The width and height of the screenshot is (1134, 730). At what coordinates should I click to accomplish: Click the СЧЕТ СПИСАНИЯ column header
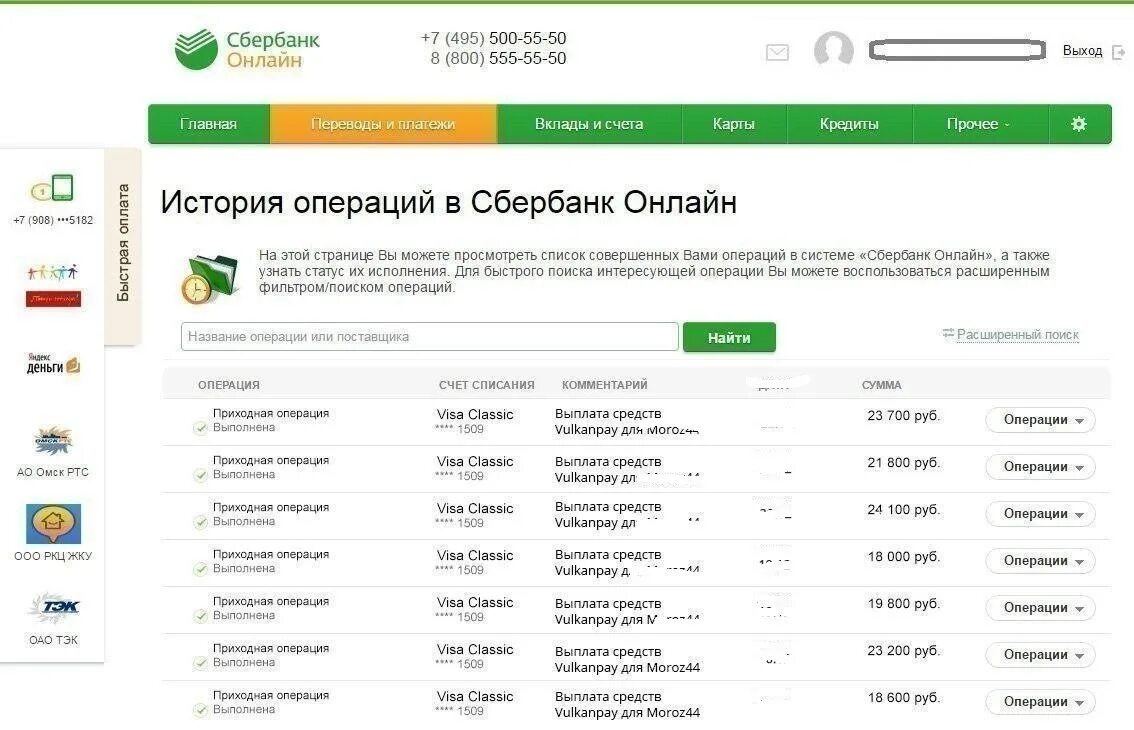487,385
